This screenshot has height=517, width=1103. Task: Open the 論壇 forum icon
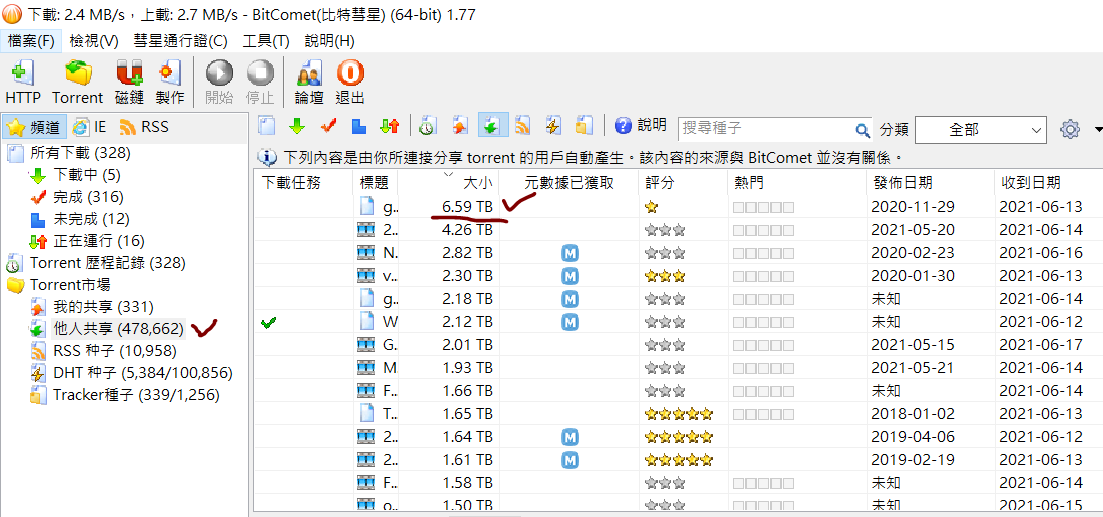pos(309,81)
